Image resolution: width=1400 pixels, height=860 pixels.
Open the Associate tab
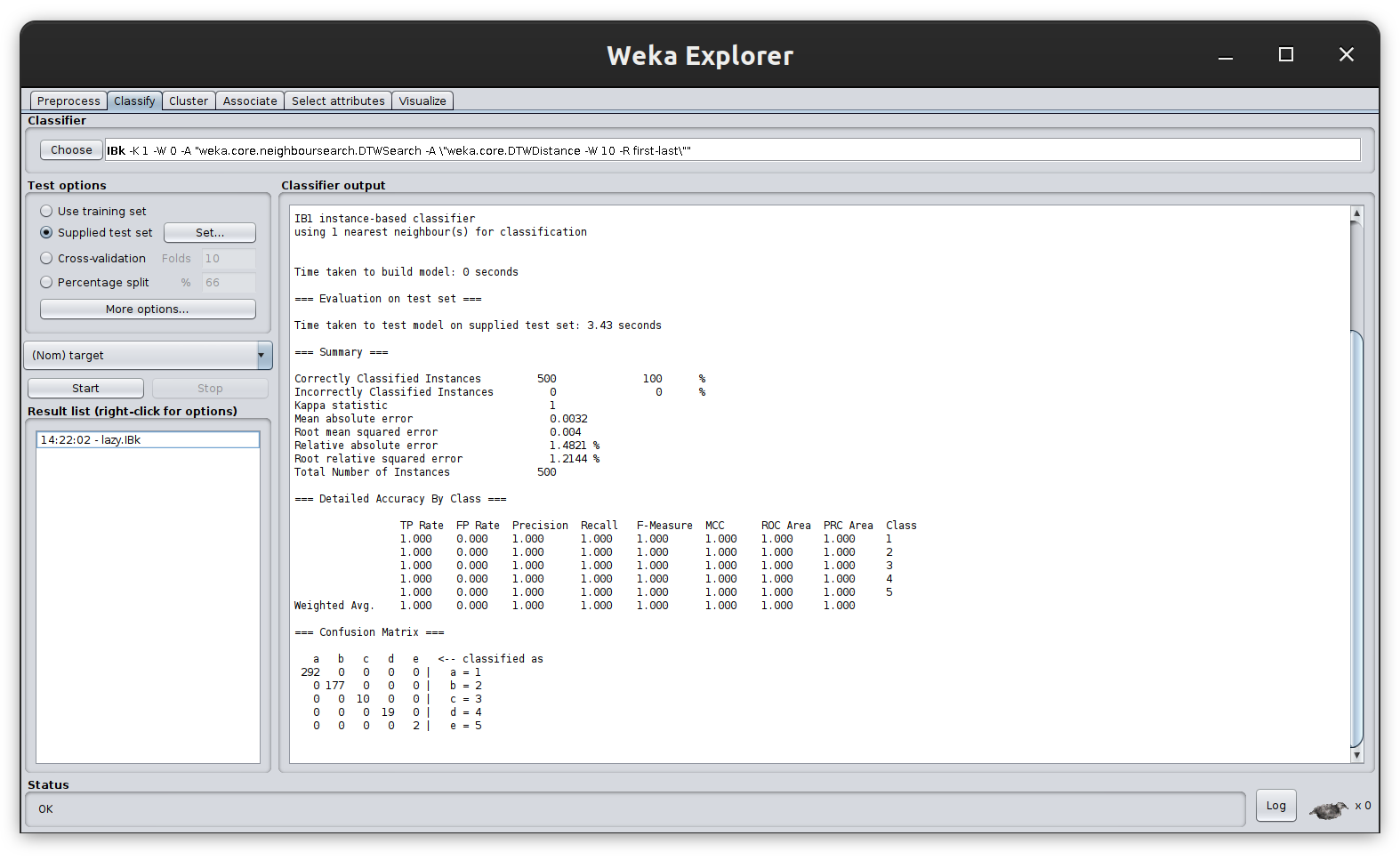[x=250, y=100]
